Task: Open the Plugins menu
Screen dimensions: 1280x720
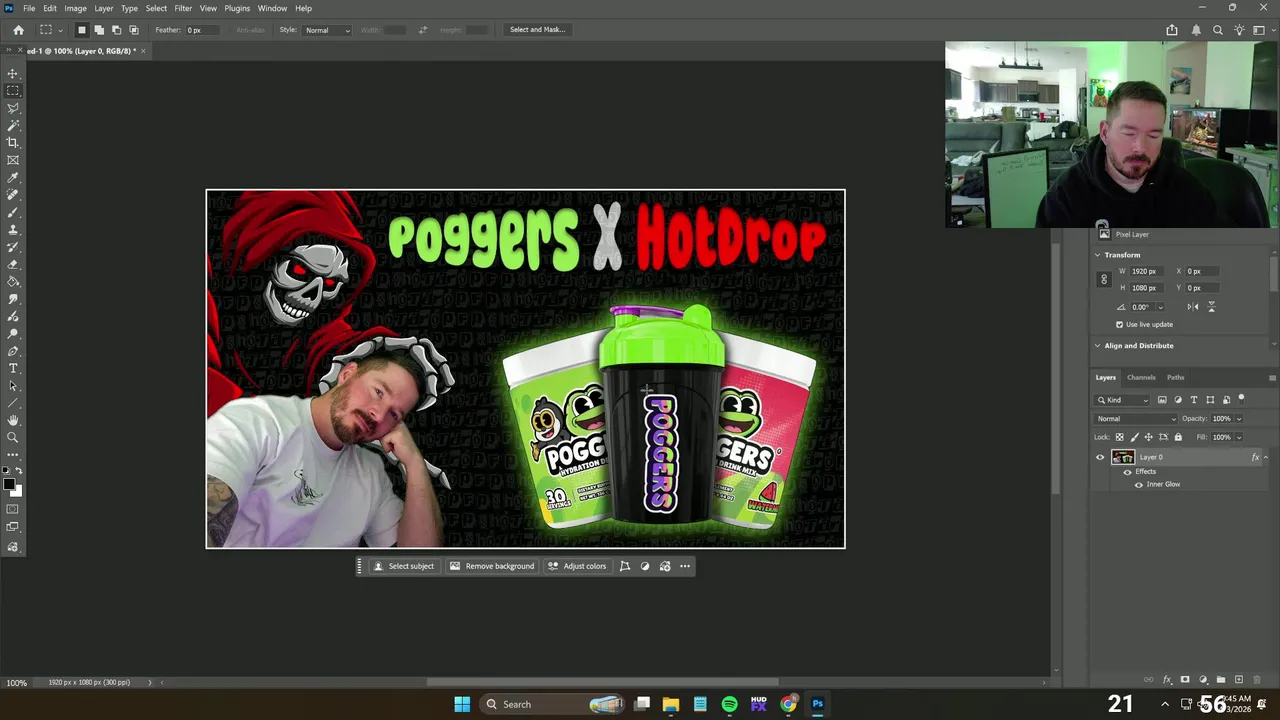Action: pos(237,8)
